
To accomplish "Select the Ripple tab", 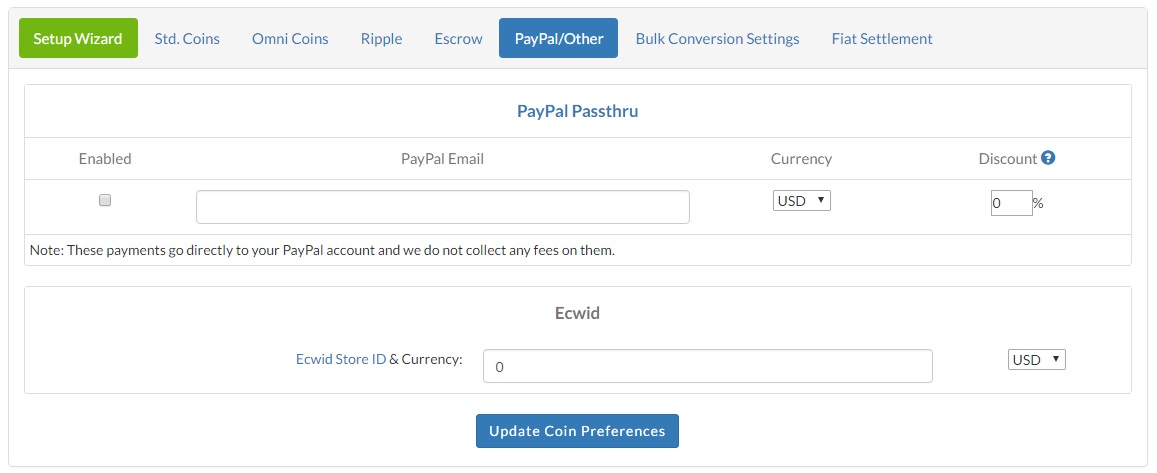I will click(x=381, y=39).
